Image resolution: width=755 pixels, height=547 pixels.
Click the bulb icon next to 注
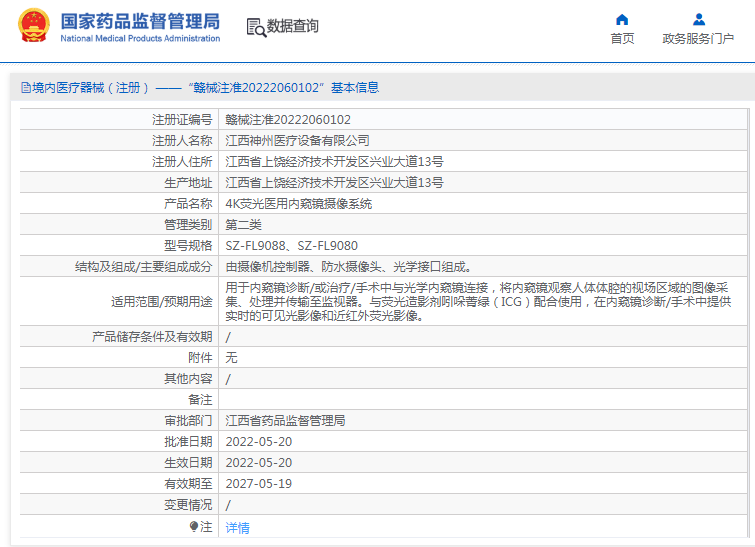[x=194, y=527]
